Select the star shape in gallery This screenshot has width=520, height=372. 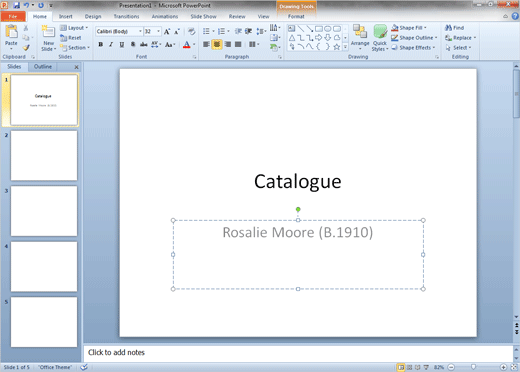click(337, 47)
